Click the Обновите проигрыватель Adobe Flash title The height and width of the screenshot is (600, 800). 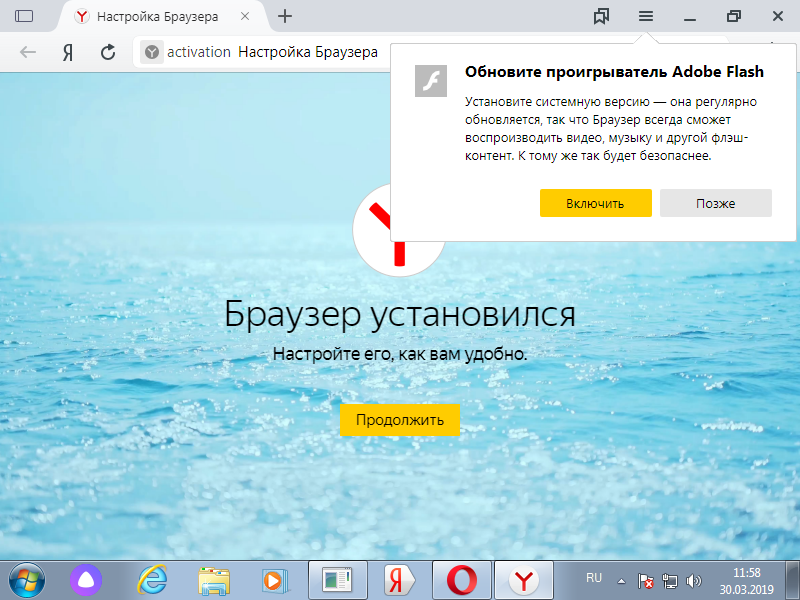[x=614, y=72]
